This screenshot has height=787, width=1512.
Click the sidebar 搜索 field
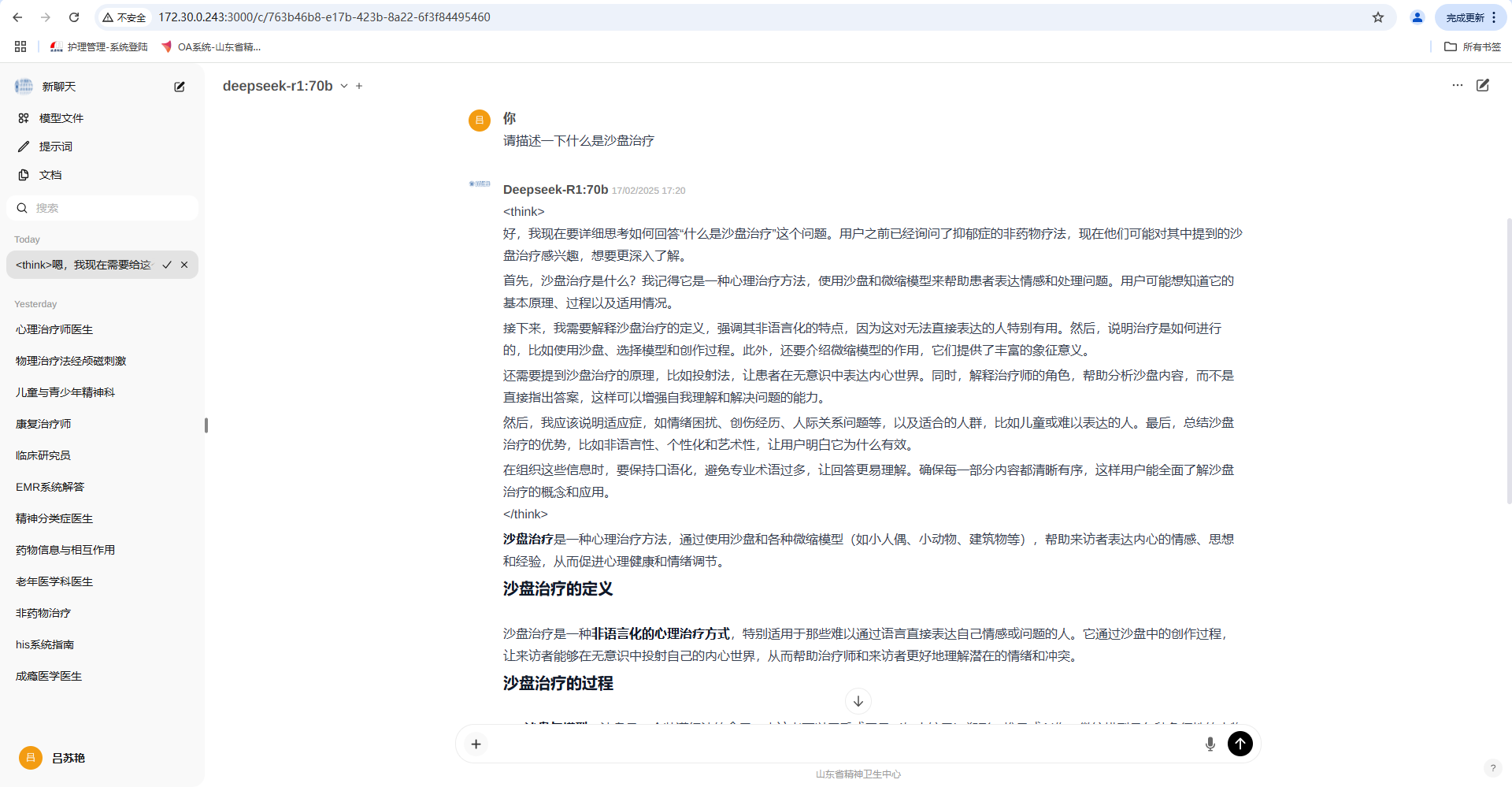tap(102, 208)
